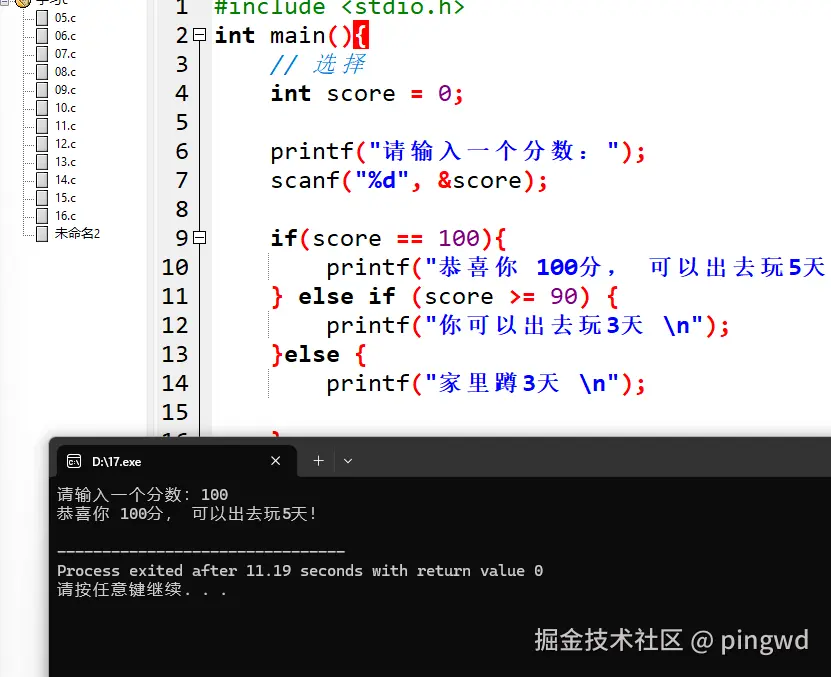Click line number 7 in the gutter
This screenshot has height=677, width=831.
[x=182, y=180]
